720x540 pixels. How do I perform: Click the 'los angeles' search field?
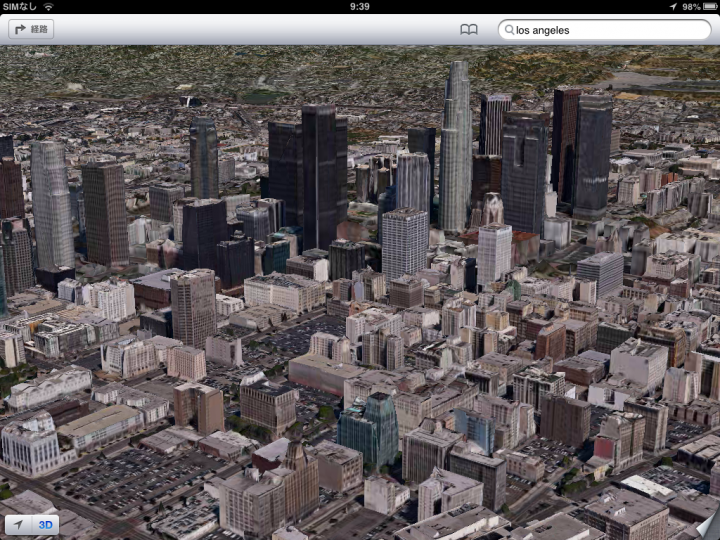coord(604,30)
